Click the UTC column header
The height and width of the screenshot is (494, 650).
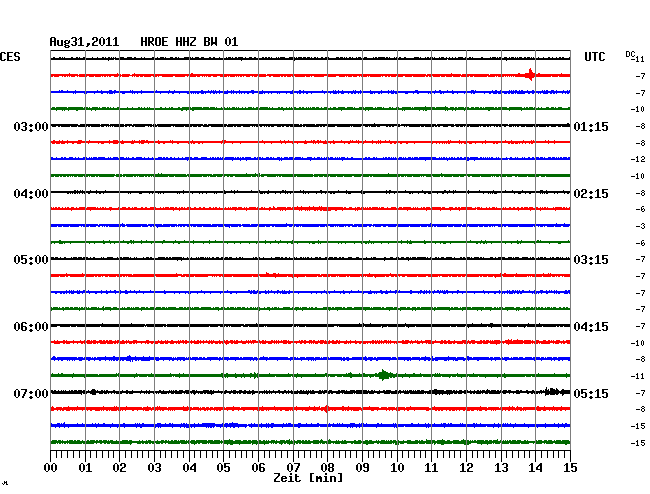[595, 57]
